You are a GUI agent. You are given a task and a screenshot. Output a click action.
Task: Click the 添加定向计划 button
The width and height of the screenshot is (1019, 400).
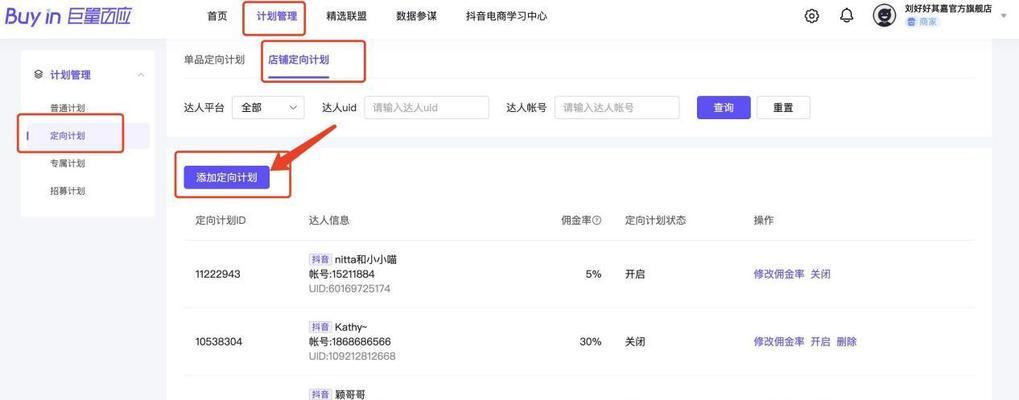point(226,177)
